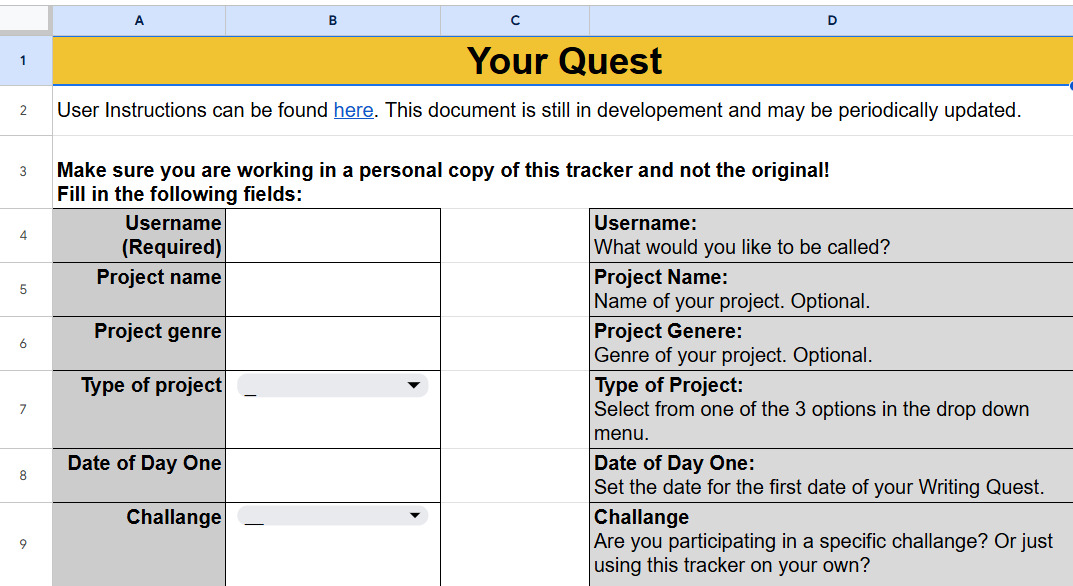
Task: Click the 'Date of Day One:' description cell
Action: pos(830,475)
